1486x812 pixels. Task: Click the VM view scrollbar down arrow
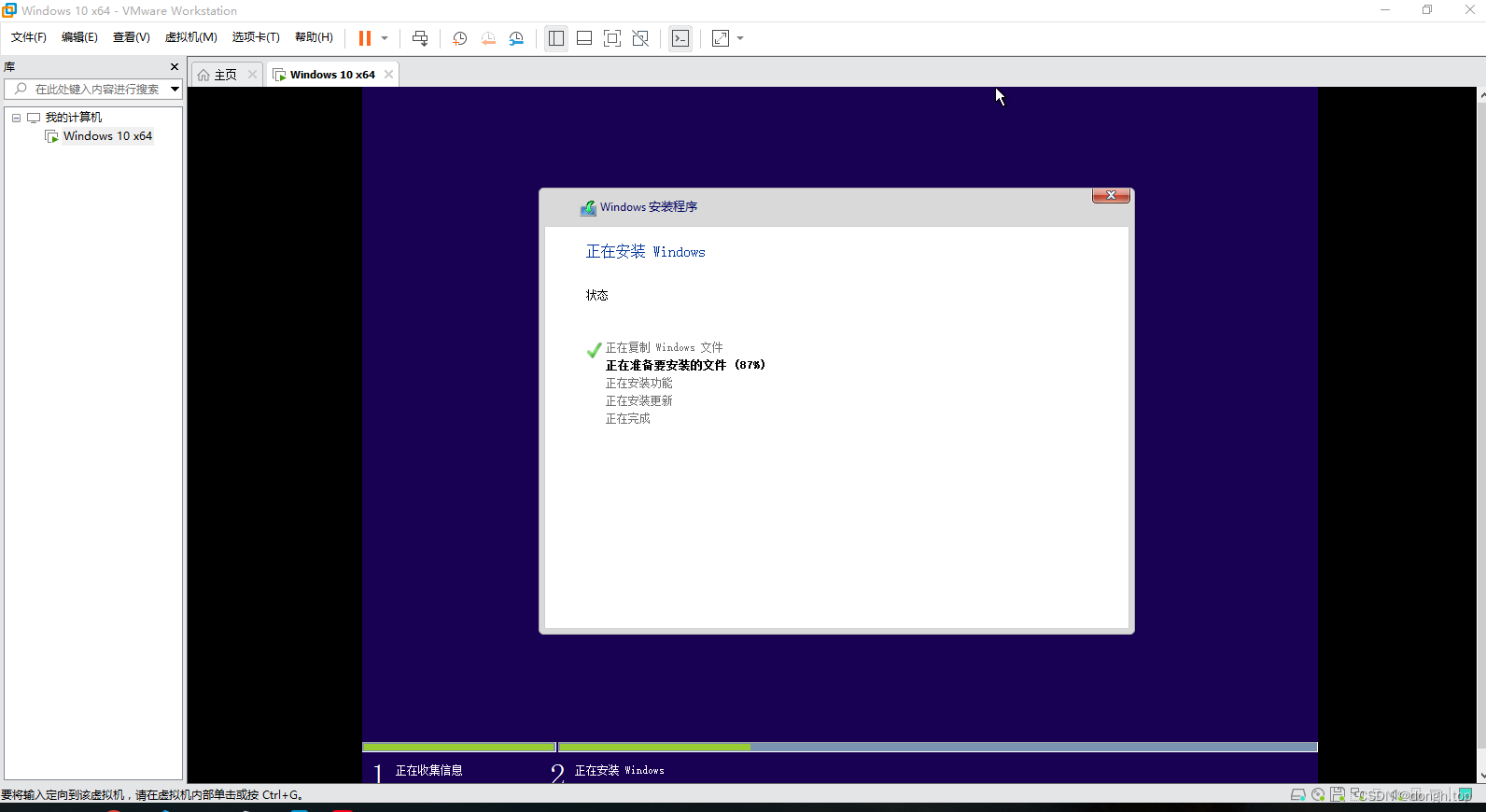(x=1481, y=777)
